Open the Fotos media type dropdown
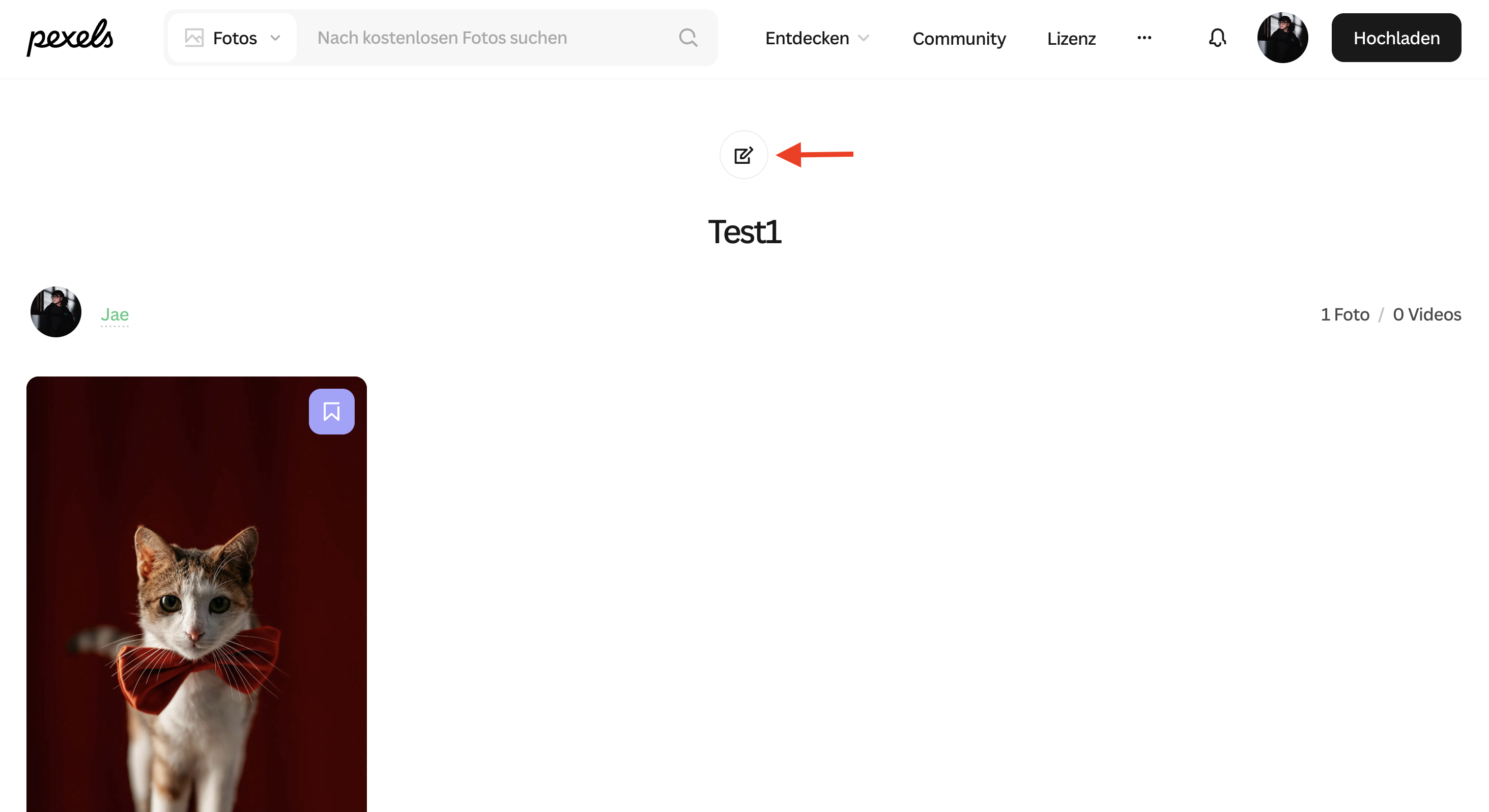The height and width of the screenshot is (812, 1489). [x=234, y=38]
